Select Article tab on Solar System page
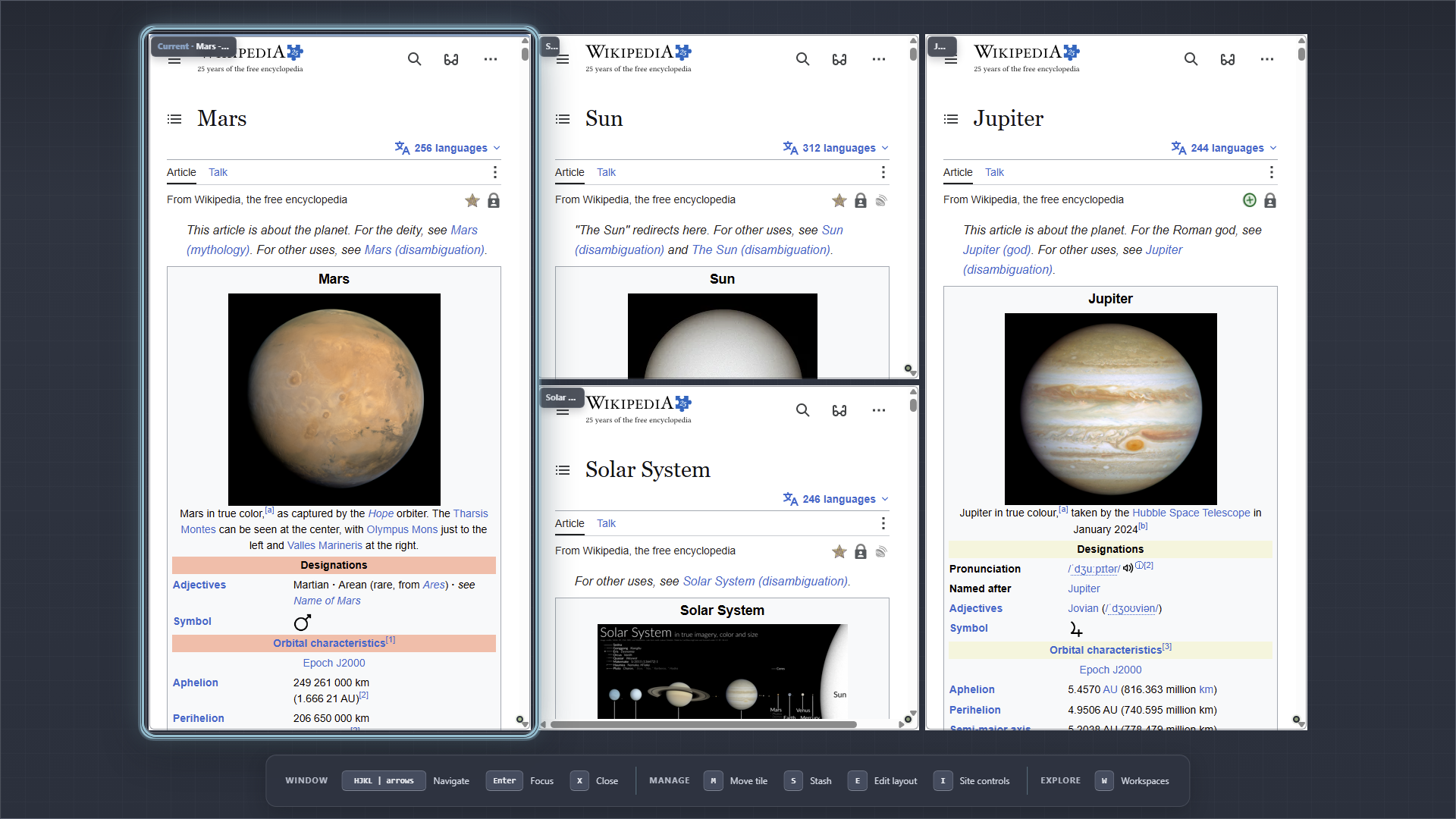The height and width of the screenshot is (819, 1456). (570, 523)
